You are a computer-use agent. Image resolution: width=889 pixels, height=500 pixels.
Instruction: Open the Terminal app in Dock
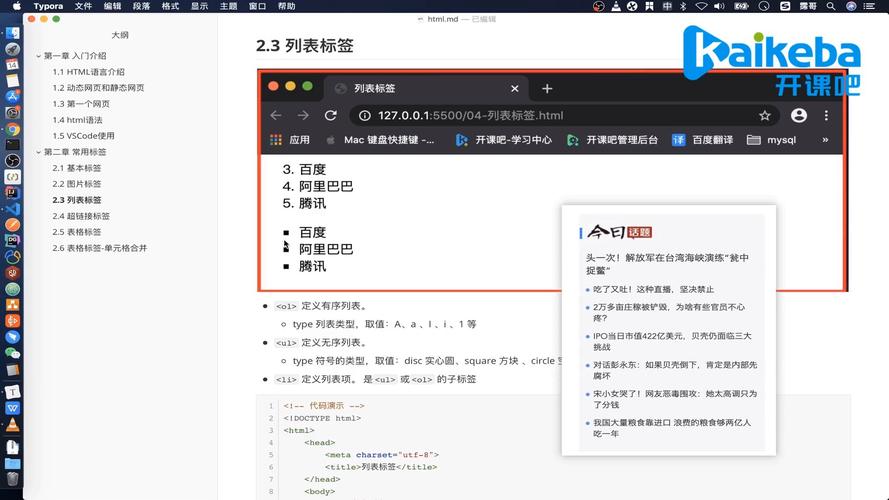click(12, 145)
